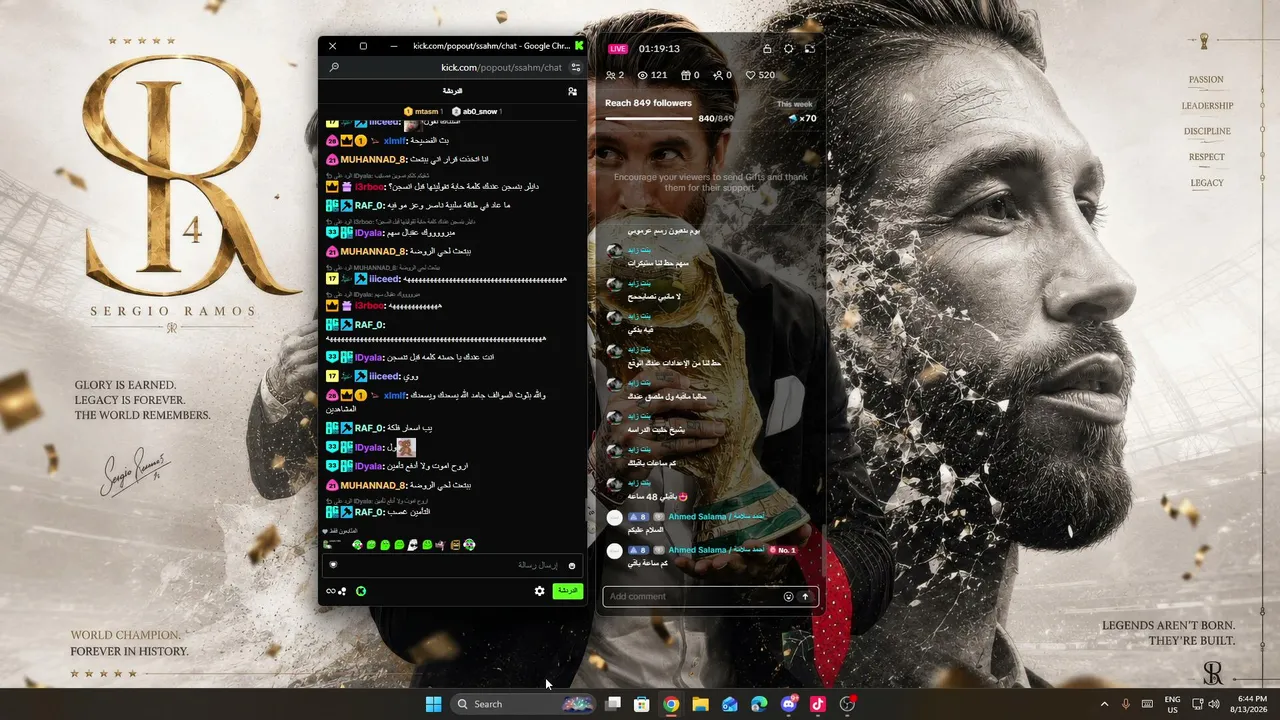Click the LIVE badge in TikTok panel
Screen dimensions: 1280x720
(x=618, y=49)
